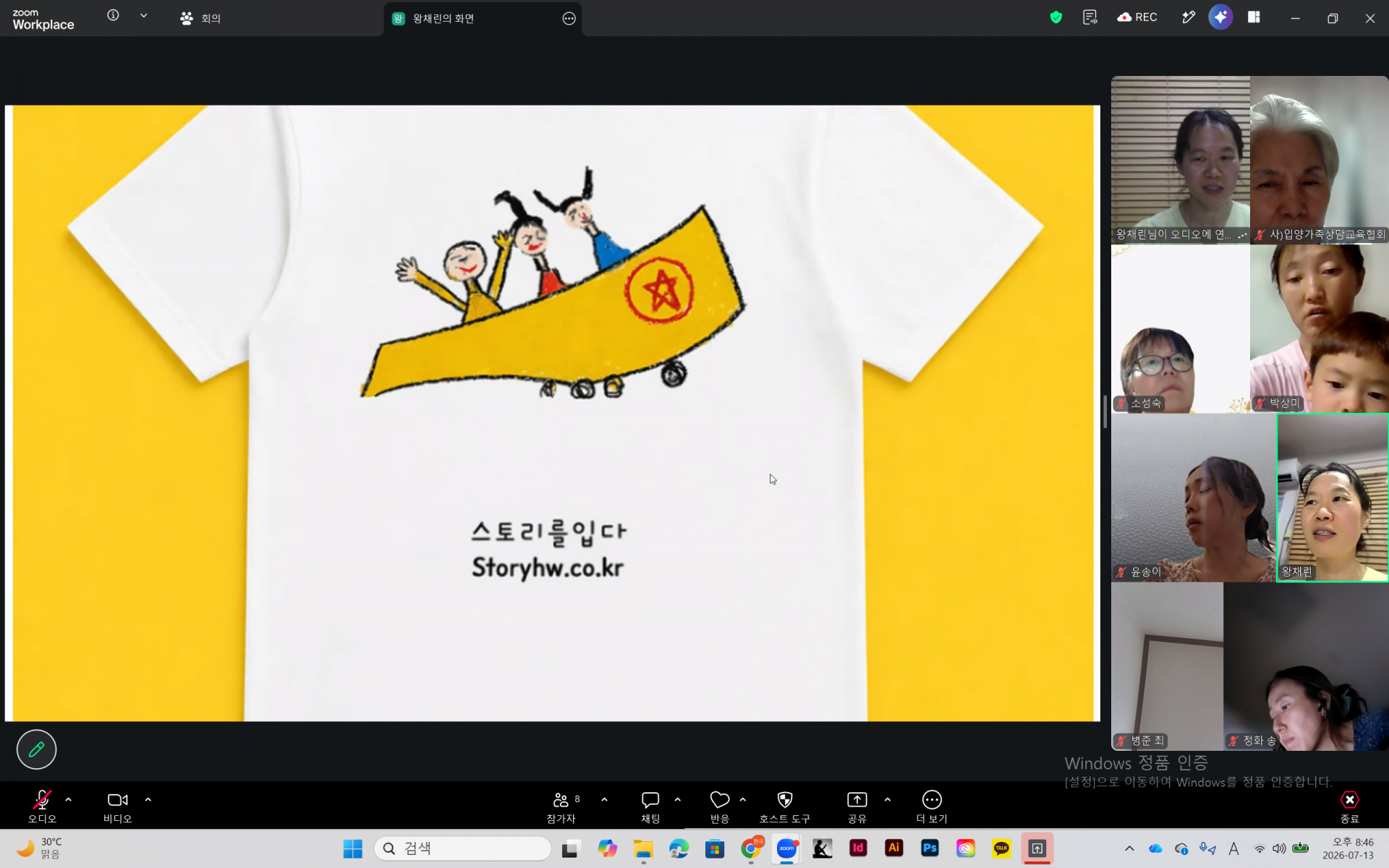Select the 윤송이 video thumbnail
This screenshot has width=1389, height=868.
click(1194, 498)
